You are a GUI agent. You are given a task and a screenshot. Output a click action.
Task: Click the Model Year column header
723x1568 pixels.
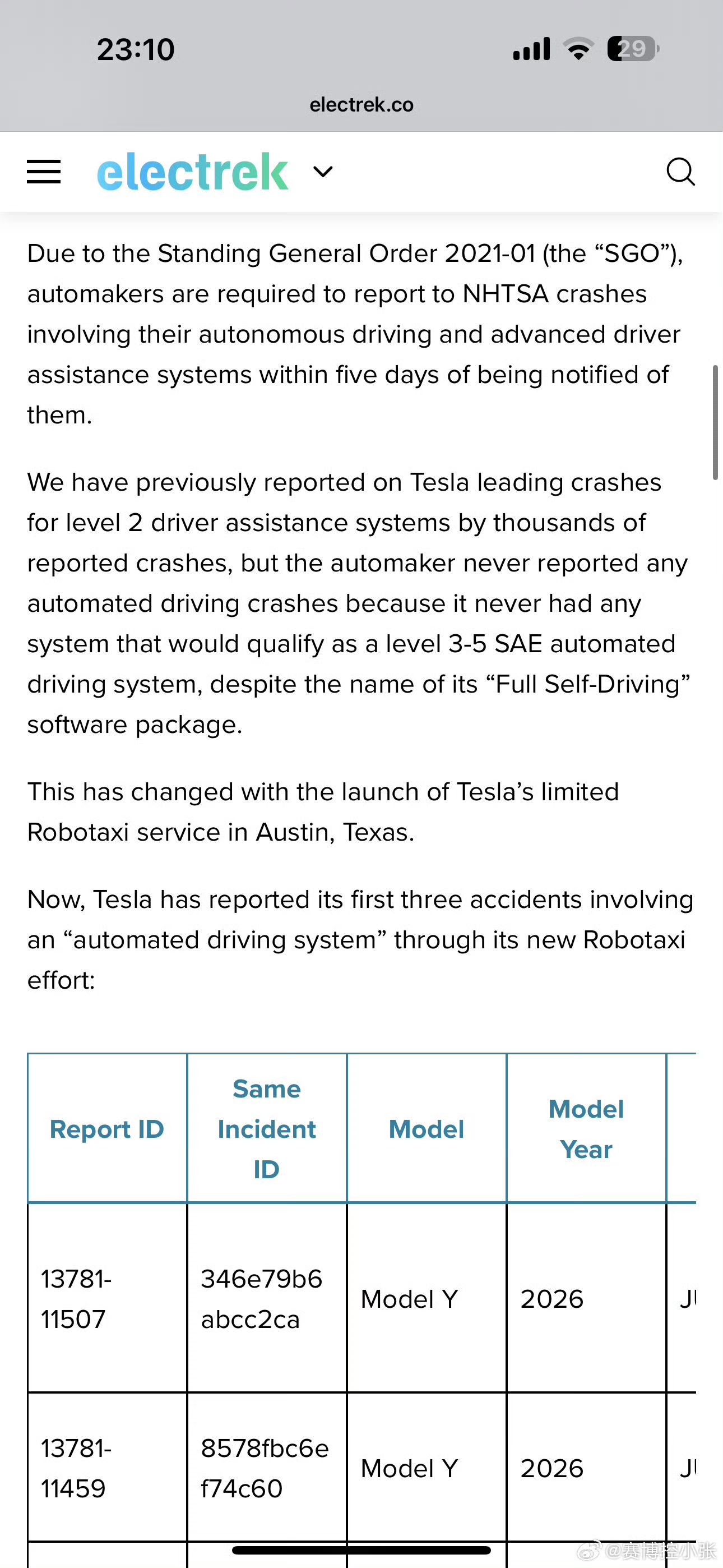(x=586, y=1129)
